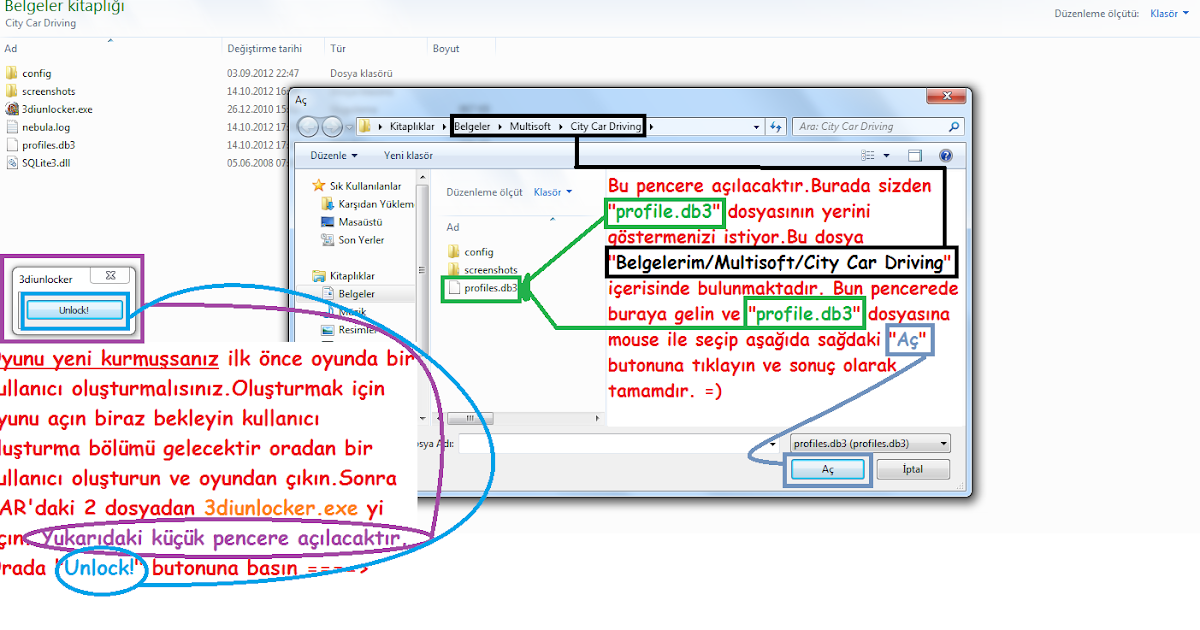Open Son Yerler in the sidebar
The width and height of the screenshot is (1200, 630).
pos(352,240)
